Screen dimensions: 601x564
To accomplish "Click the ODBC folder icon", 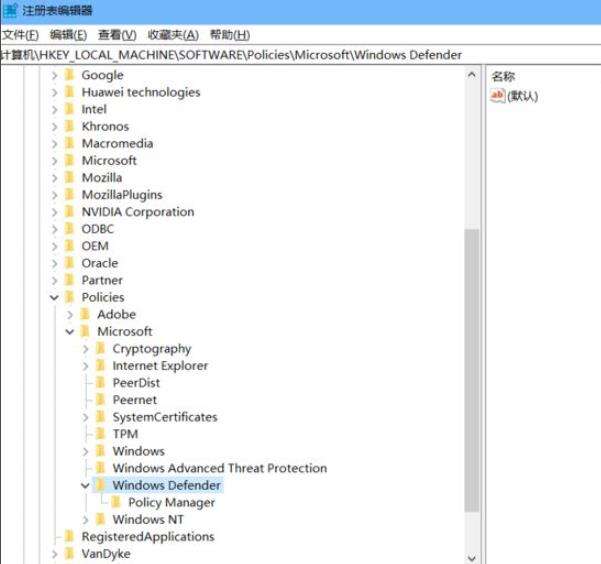I will coord(69,229).
